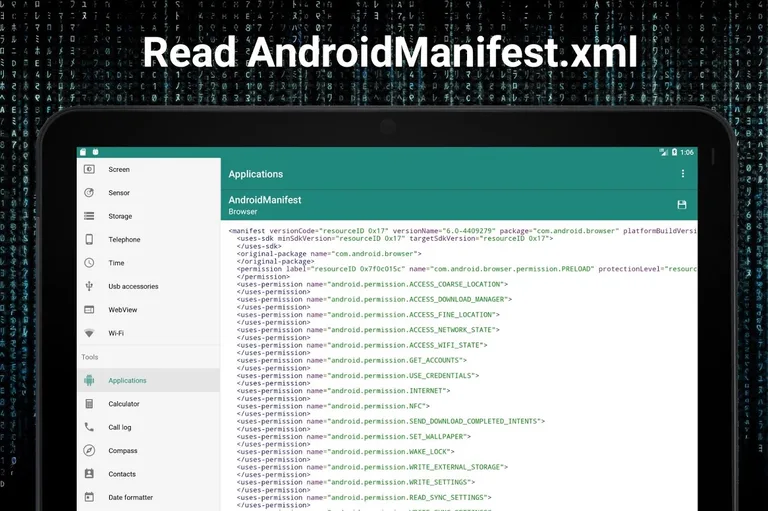This screenshot has width=768, height=511.
Task: Click the ACCESS_FINE_LOCATION permission line
Action: (x=368, y=315)
